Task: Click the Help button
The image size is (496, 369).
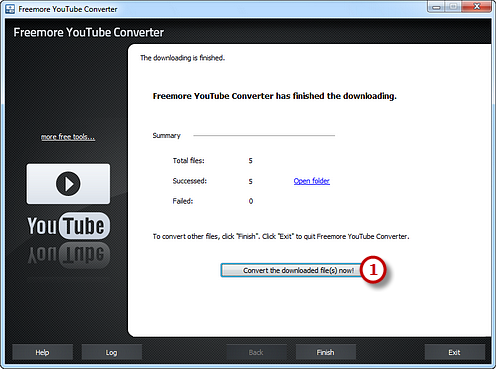Action: 42,352
